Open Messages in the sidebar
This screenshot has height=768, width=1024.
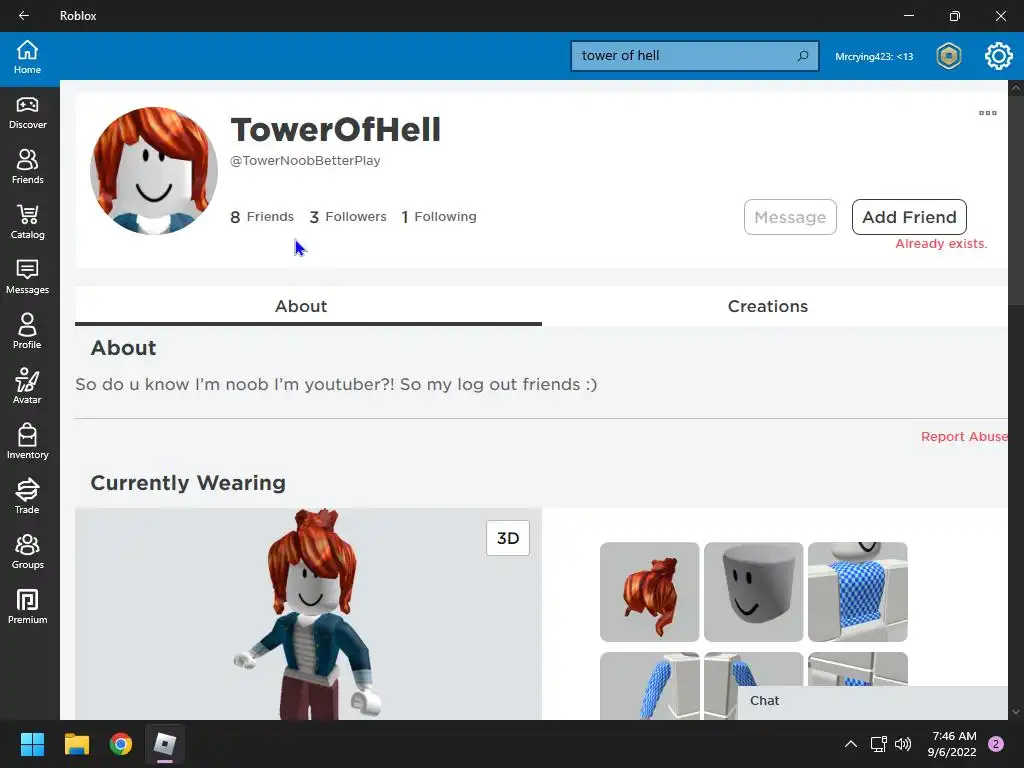(27, 277)
